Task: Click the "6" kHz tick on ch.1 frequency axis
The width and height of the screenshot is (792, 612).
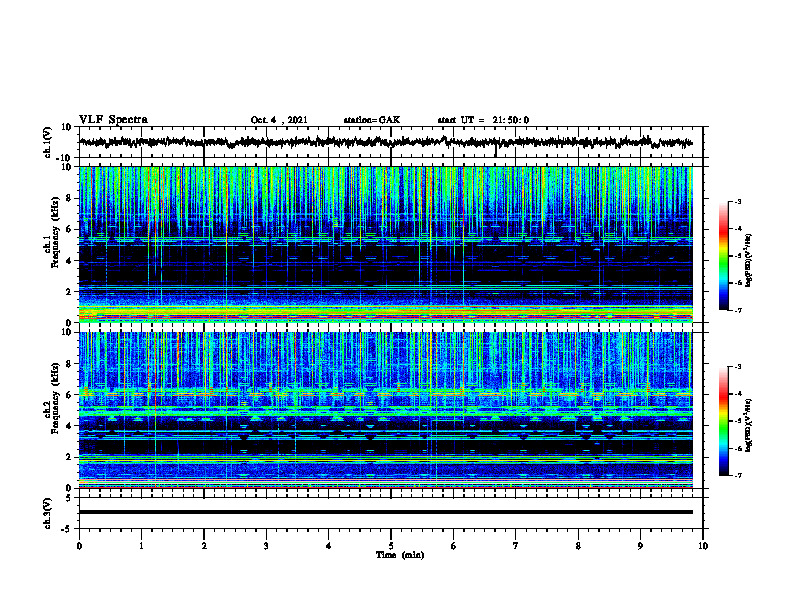Action: 70,229
